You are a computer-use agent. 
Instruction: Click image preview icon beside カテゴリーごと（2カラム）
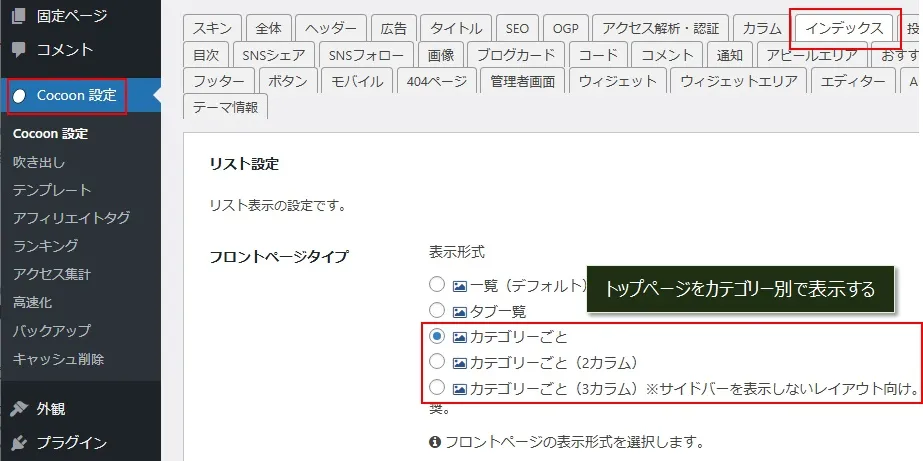tap(460, 362)
